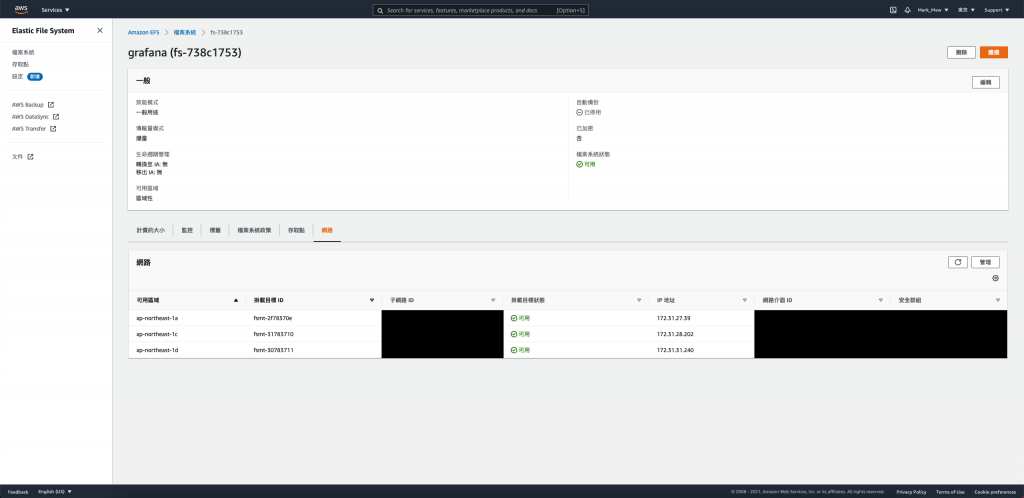
Task: Open the 文件 documentation link
Action: click(22, 157)
